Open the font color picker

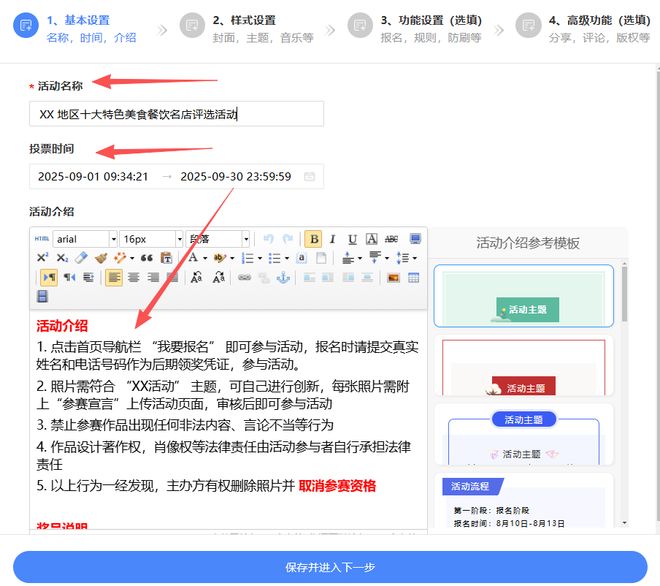(194, 258)
